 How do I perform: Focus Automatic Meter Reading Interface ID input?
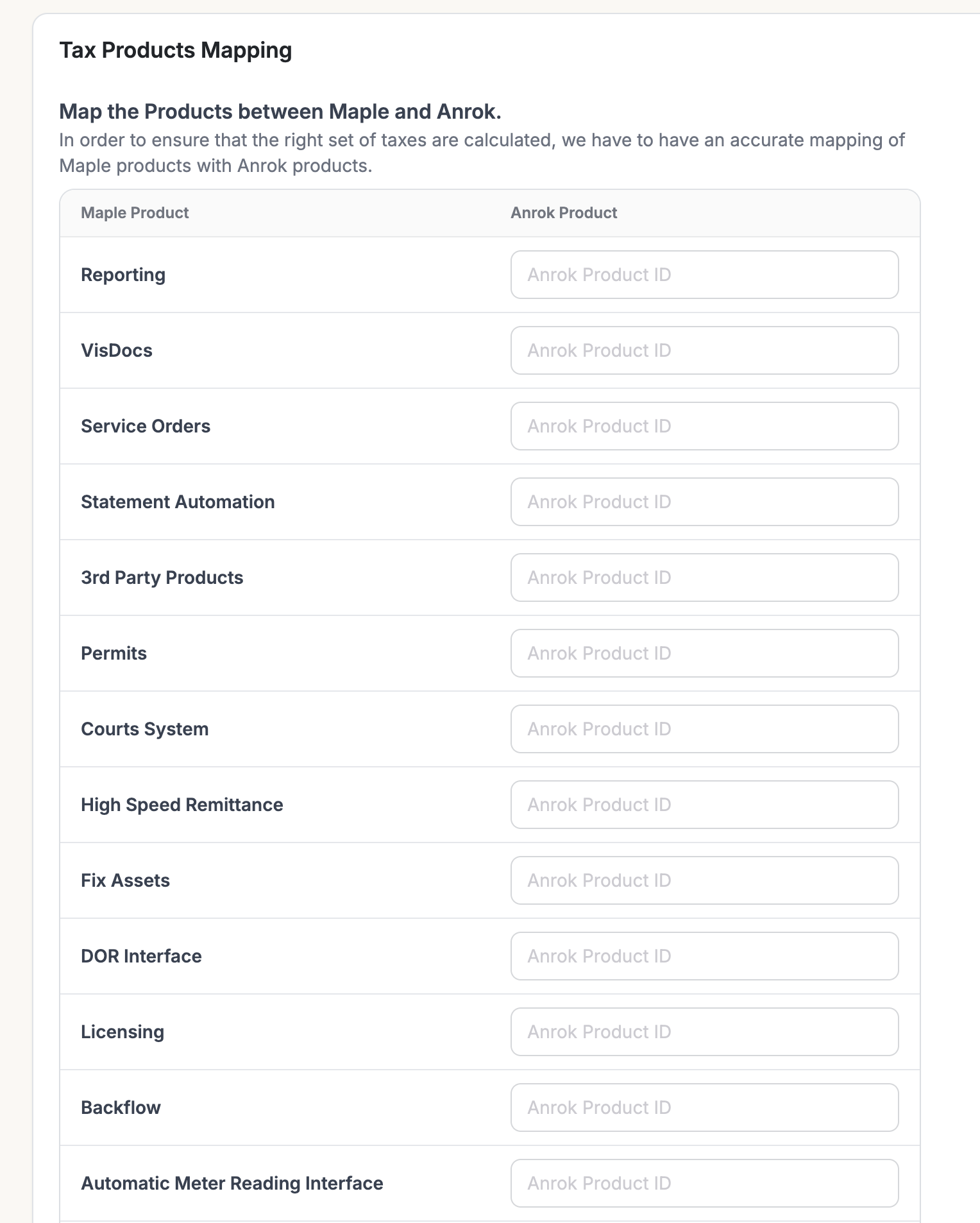(x=704, y=1183)
